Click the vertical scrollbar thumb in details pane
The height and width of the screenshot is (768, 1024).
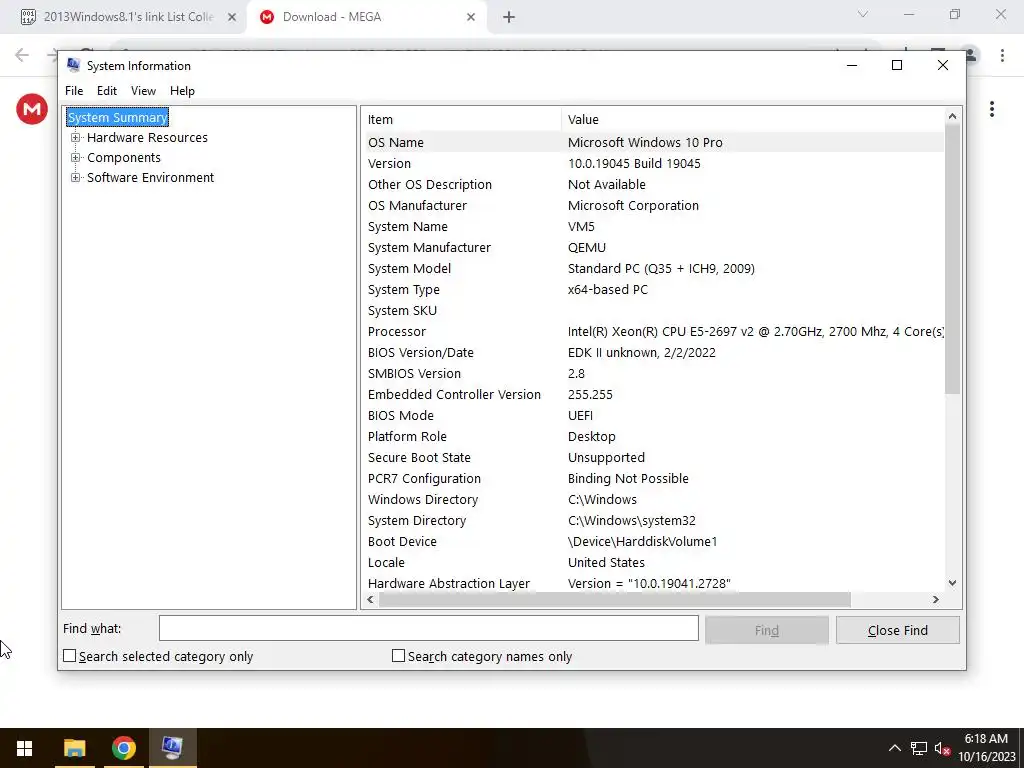pos(952,259)
